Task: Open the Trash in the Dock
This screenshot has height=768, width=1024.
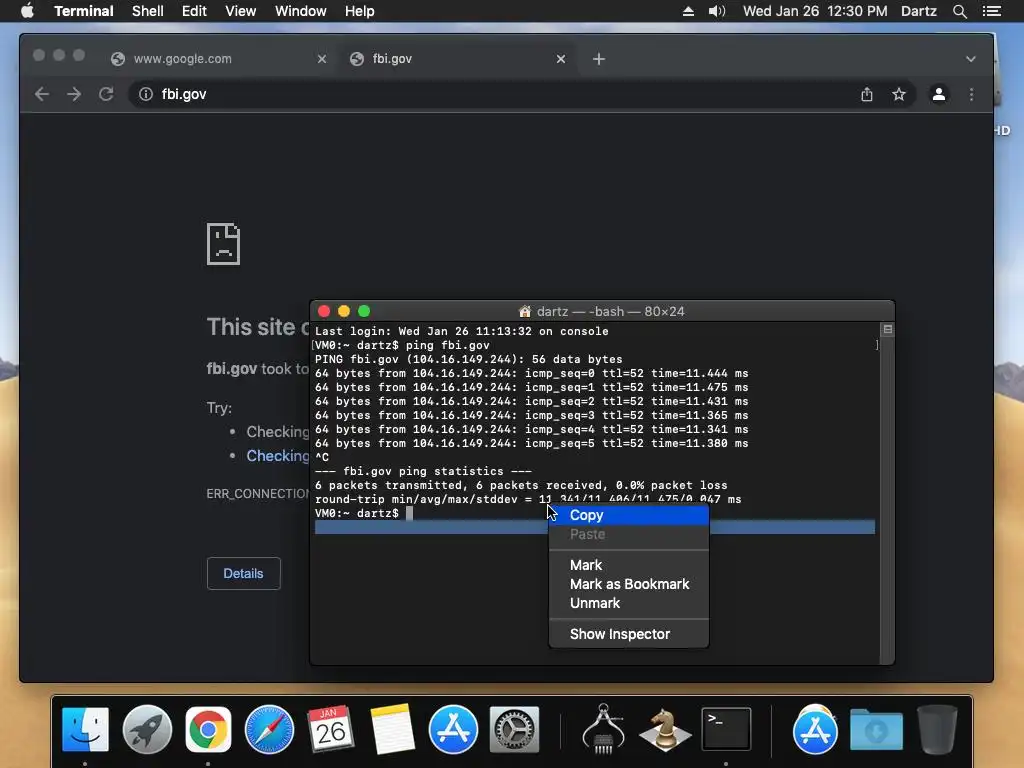Action: point(937,729)
